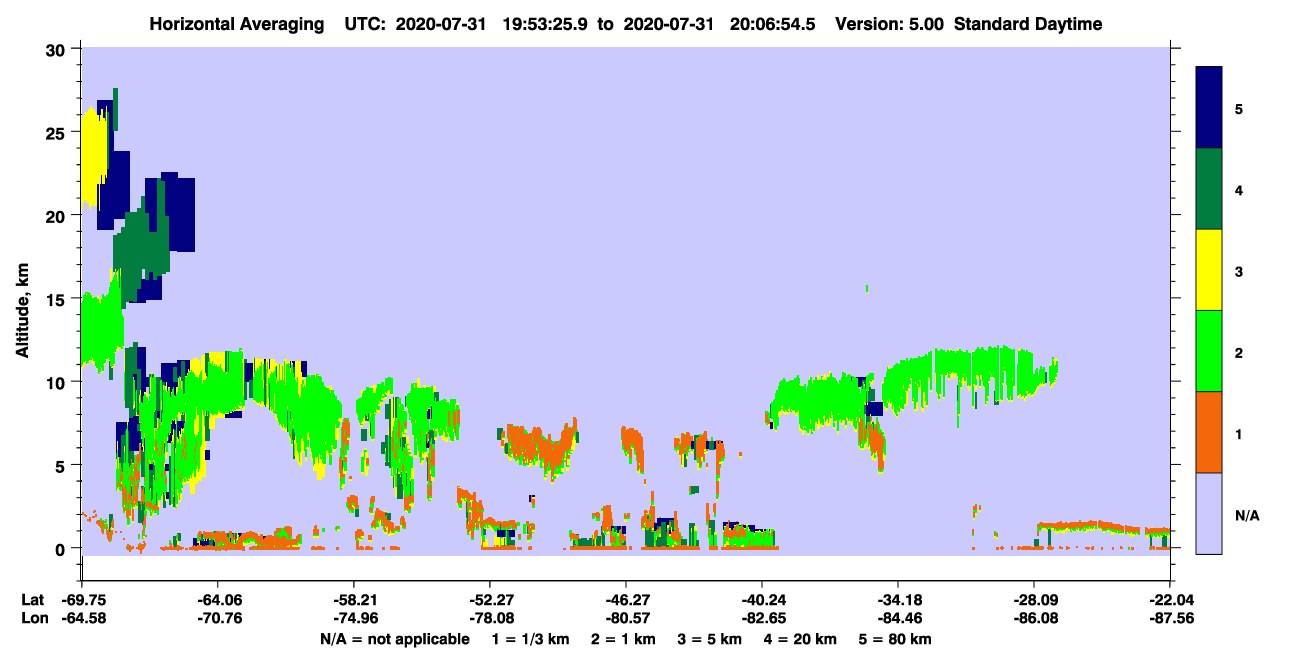This screenshot has height=667, width=1300.
Task: Click latitude value -64.06
Action: (x=217, y=600)
